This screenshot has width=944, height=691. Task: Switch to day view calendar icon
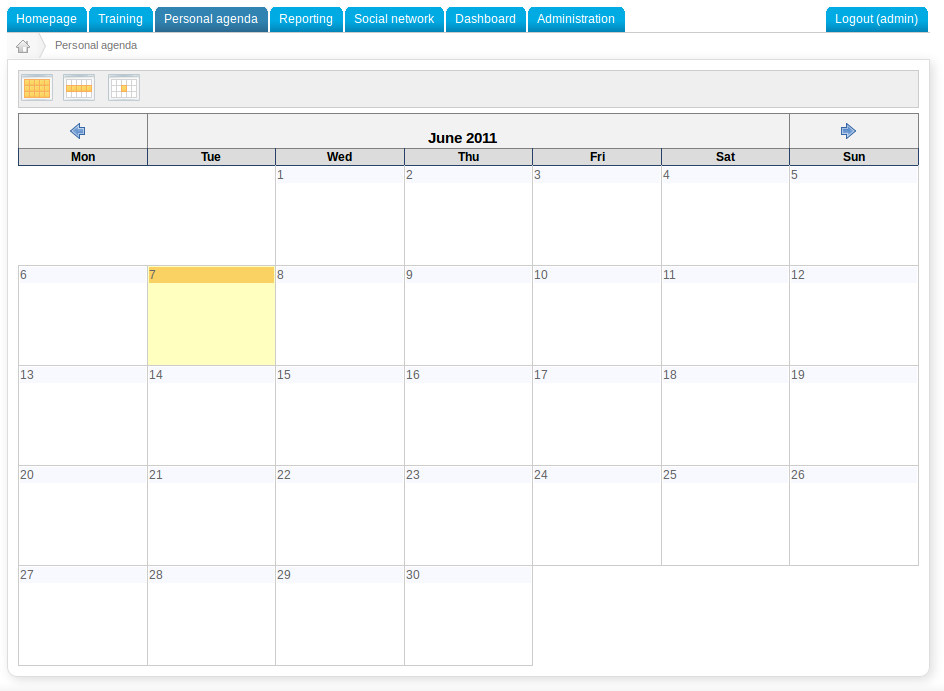(124, 88)
